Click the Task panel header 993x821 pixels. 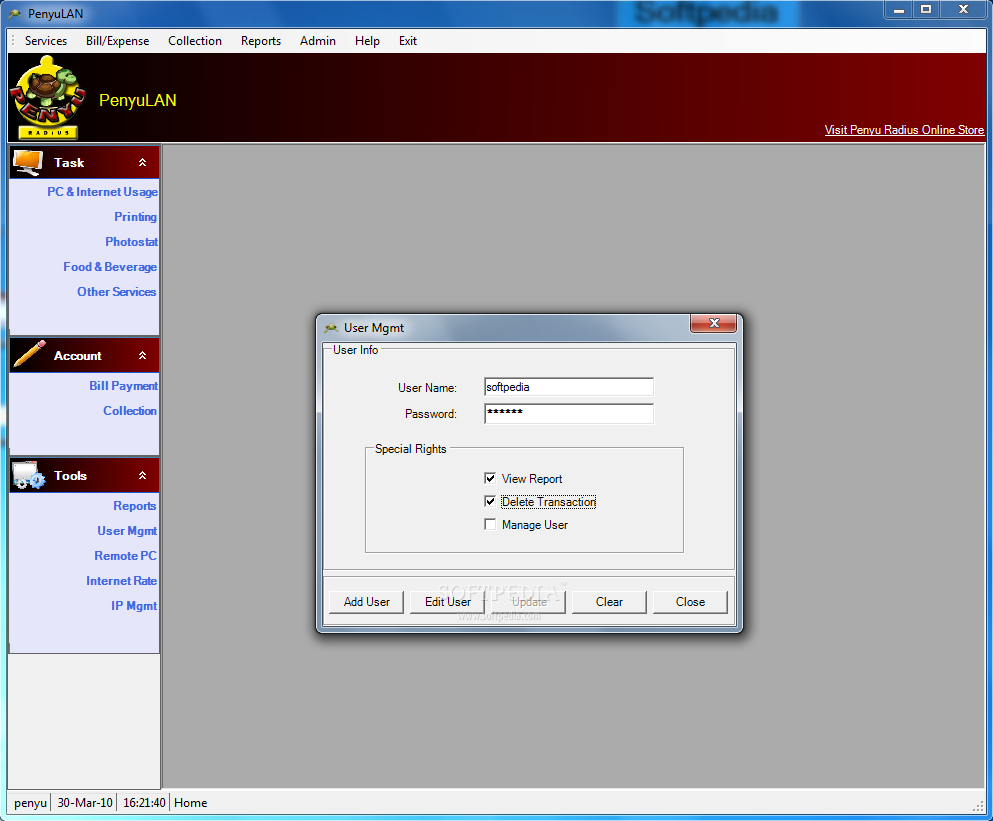(x=84, y=162)
